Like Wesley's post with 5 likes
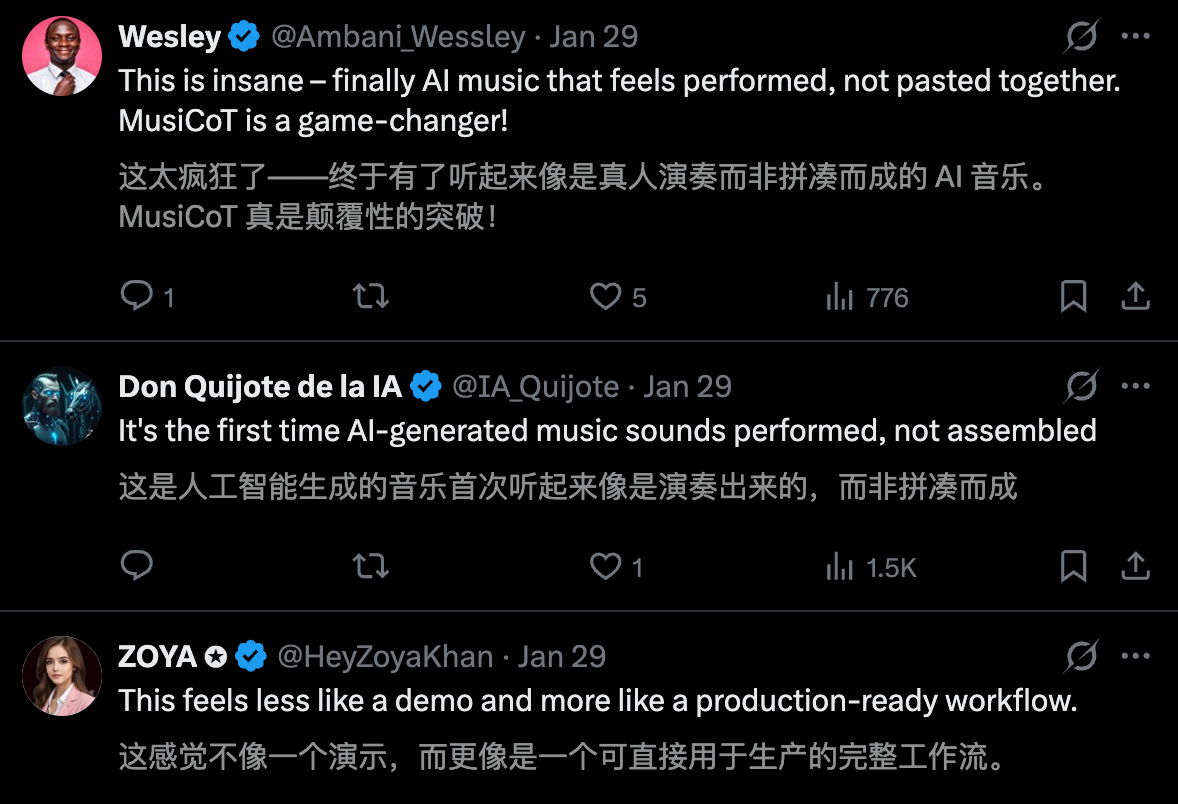The width and height of the screenshot is (1178, 804). pyautogui.click(x=605, y=297)
